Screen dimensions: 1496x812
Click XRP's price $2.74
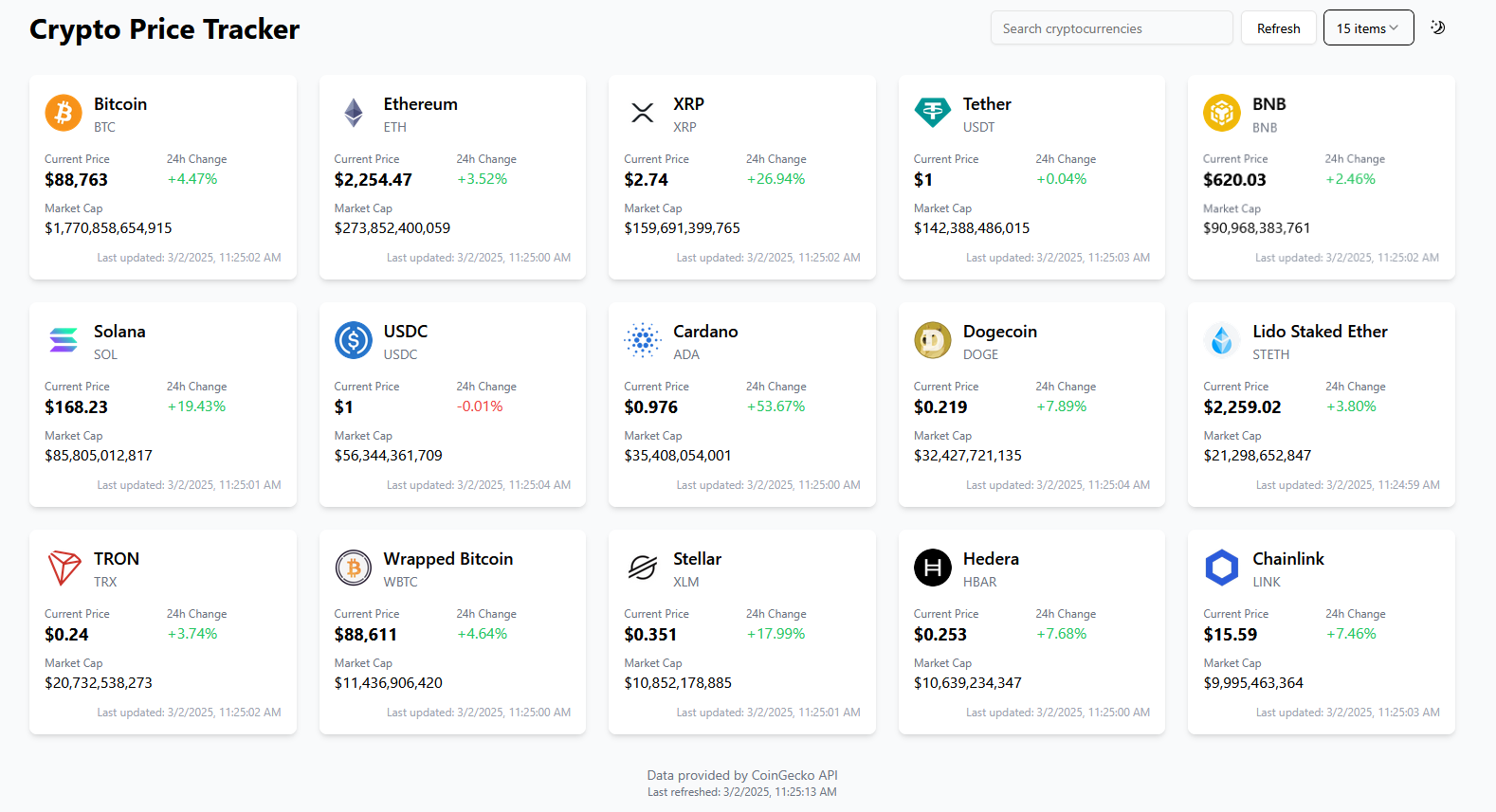tap(646, 180)
